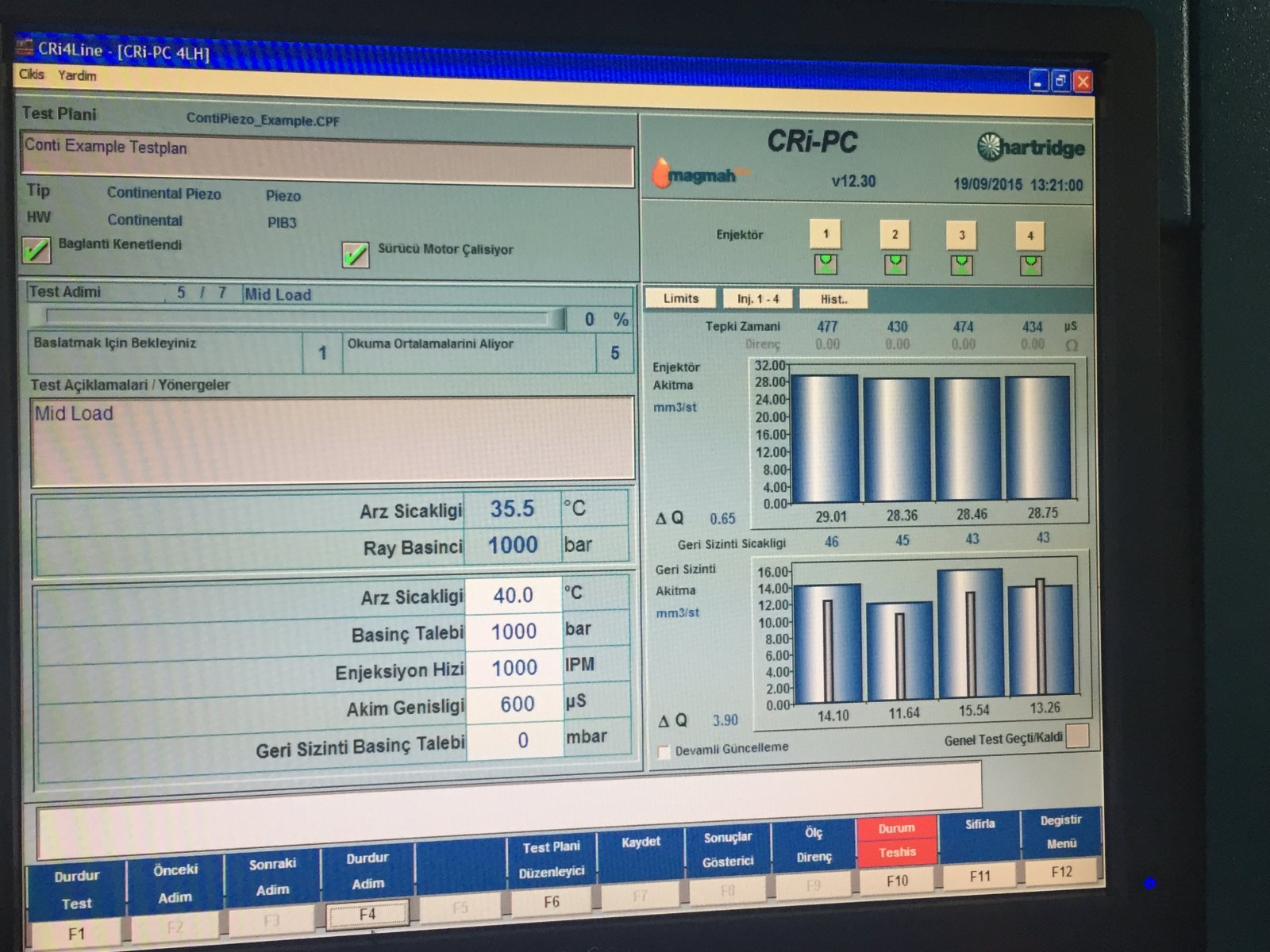Click injector 4 back leak bar 13.26
Viewport: 1270px width, 952px height.
coord(1041,639)
